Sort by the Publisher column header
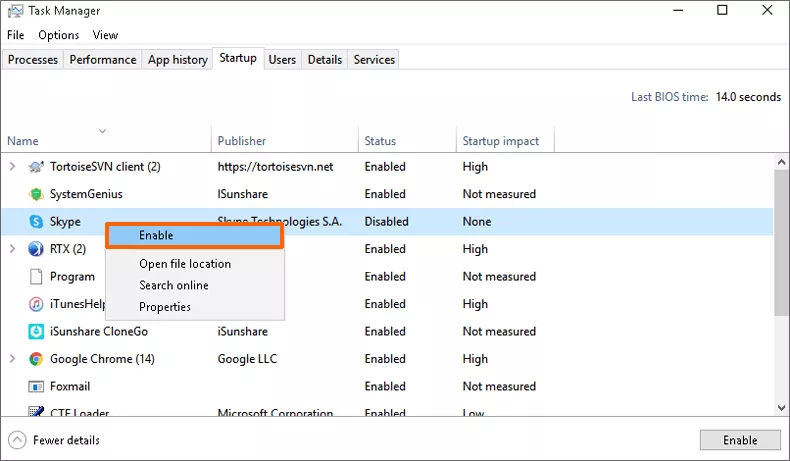 [x=242, y=141]
